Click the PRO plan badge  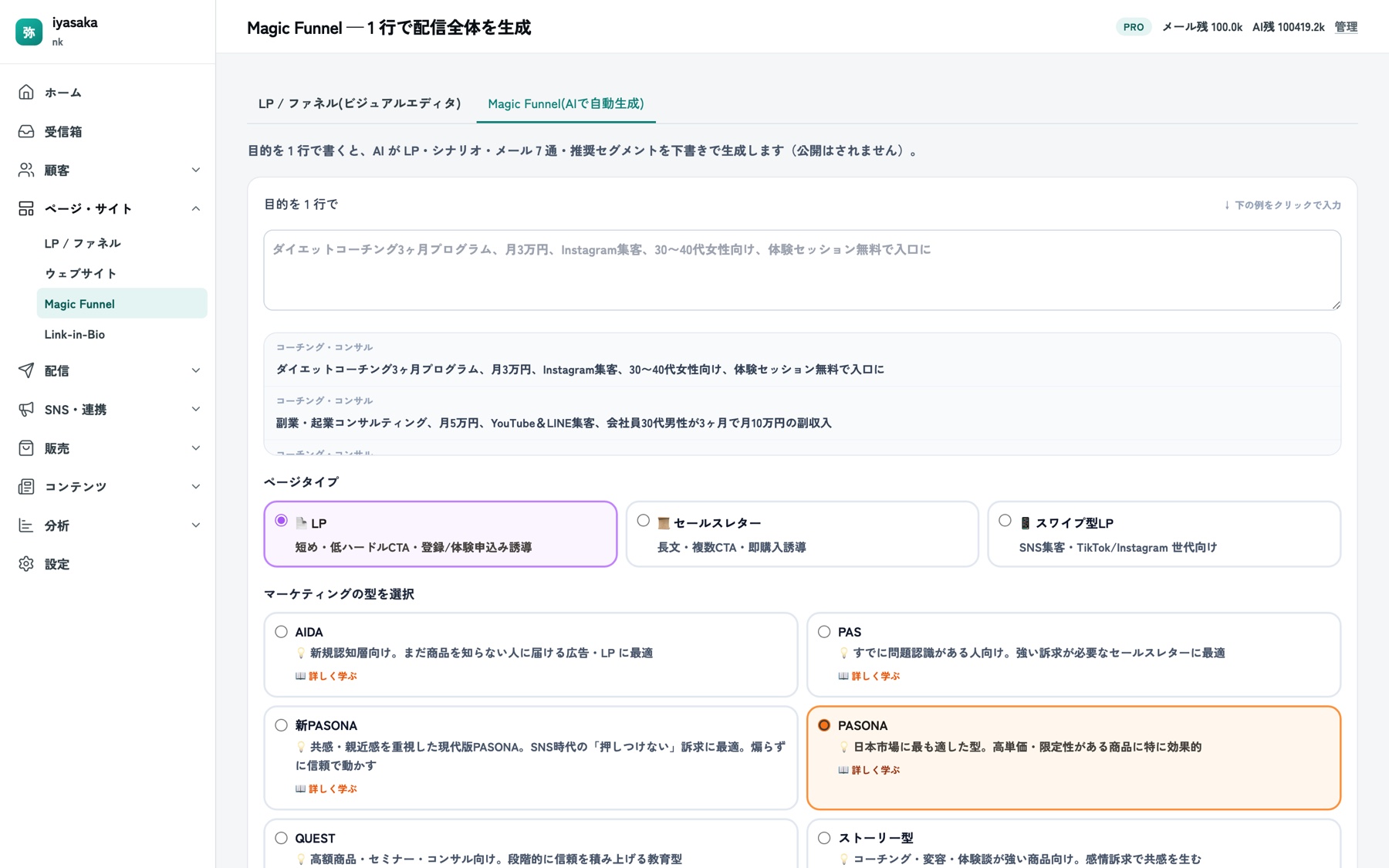[1134, 27]
